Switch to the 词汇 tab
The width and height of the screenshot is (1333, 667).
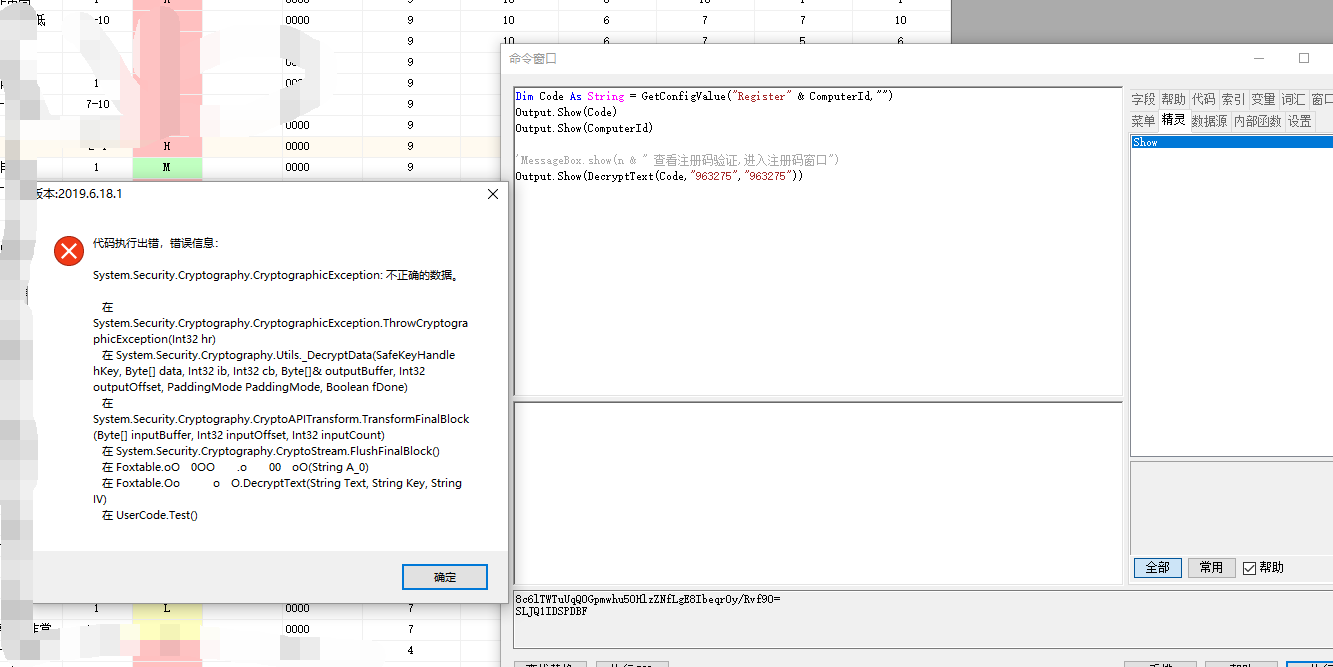pos(1293,99)
